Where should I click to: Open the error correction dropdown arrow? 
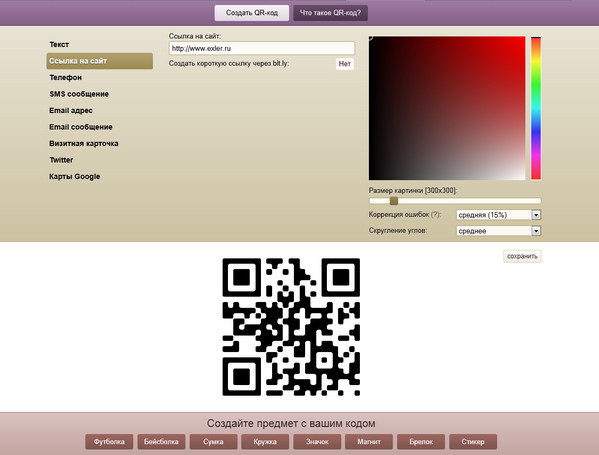(x=536, y=215)
